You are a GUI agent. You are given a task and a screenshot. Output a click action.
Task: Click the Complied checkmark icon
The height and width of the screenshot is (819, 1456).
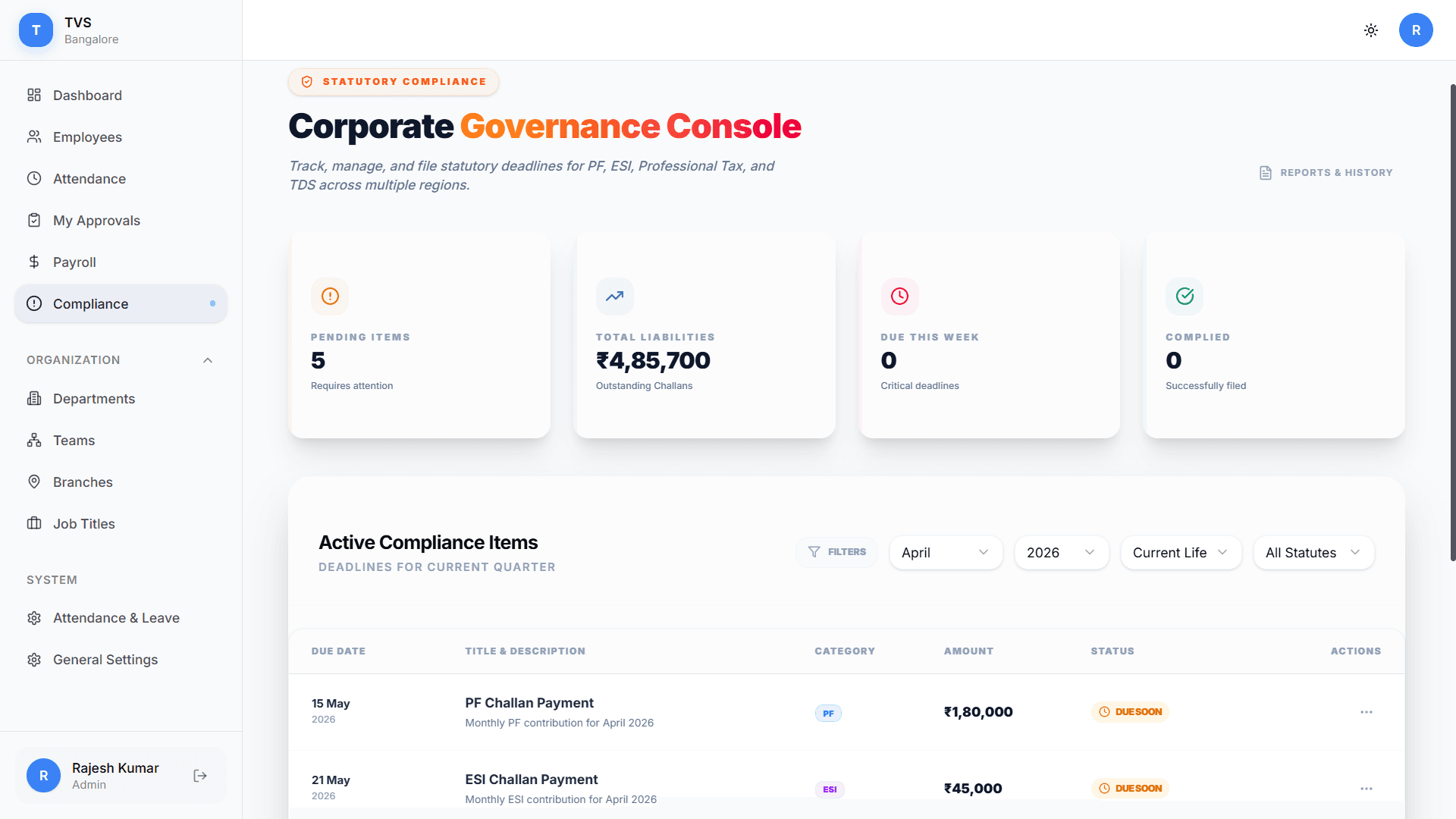click(1185, 296)
